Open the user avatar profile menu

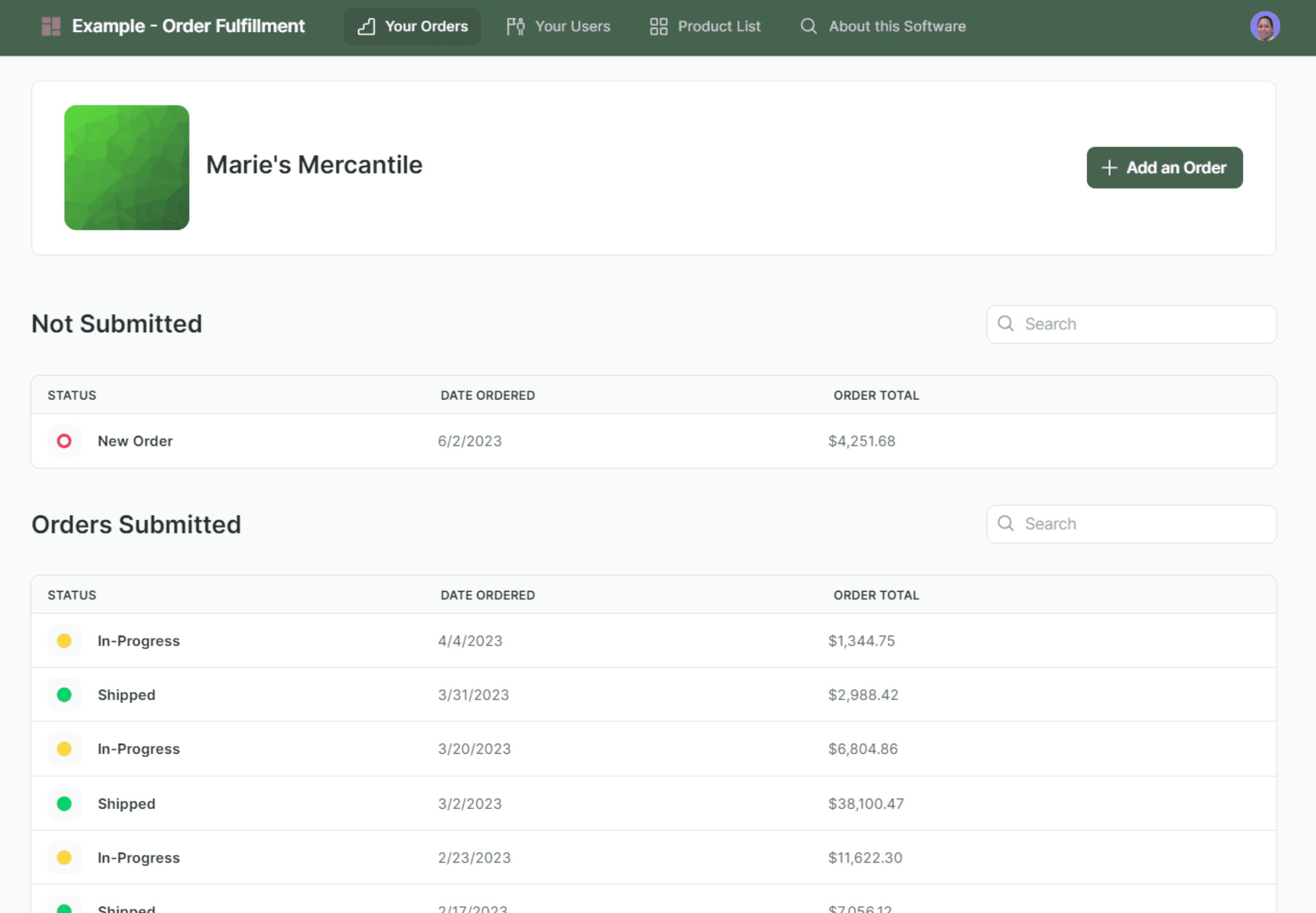click(1264, 26)
